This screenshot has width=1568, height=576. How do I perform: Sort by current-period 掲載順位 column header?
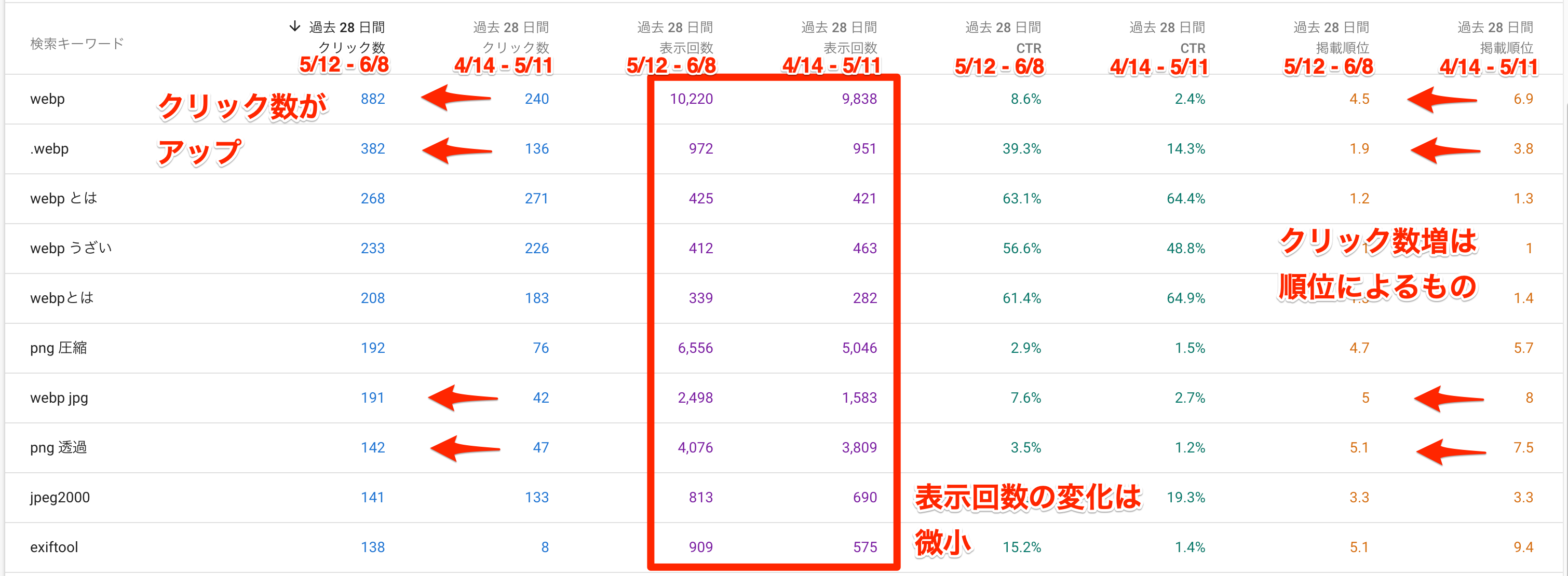(x=1331, y=38)
